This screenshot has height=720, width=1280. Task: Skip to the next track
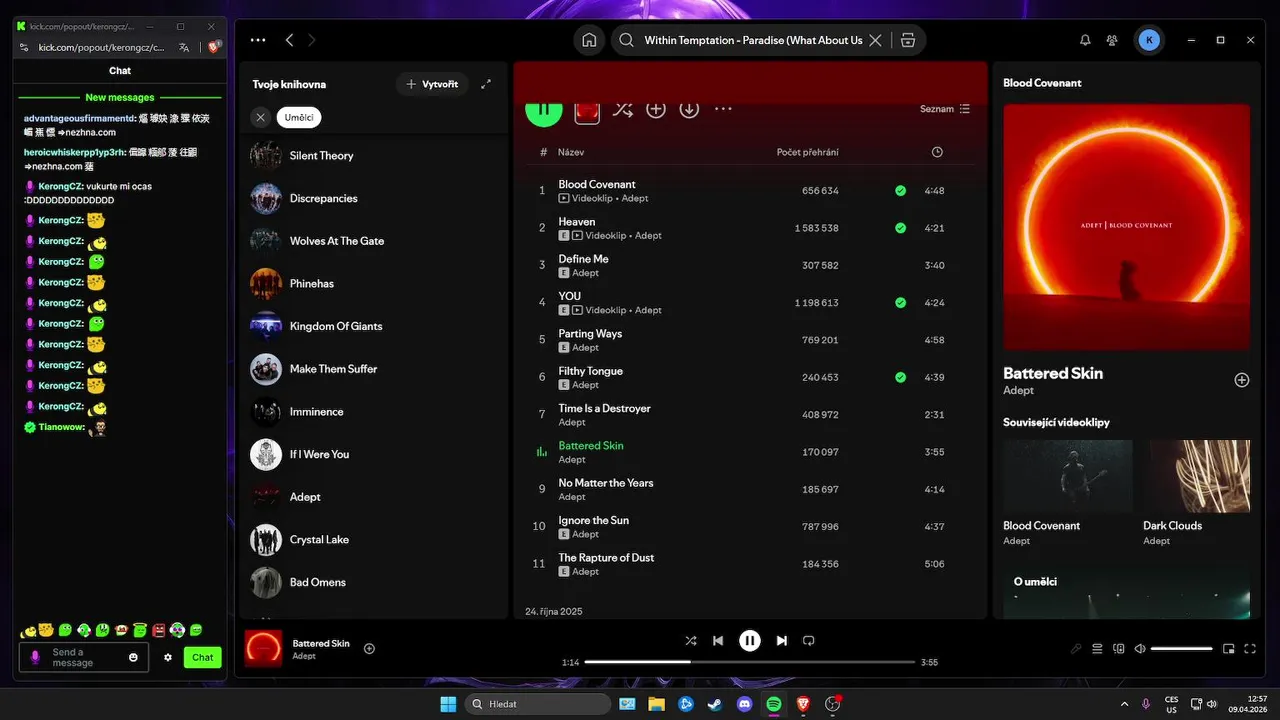coord(782,641)
